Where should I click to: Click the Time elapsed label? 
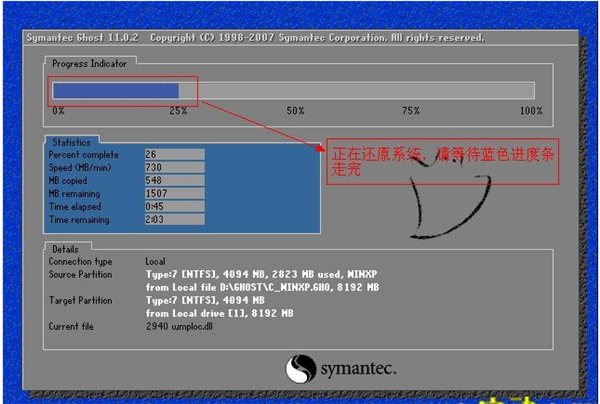point(75,207)
